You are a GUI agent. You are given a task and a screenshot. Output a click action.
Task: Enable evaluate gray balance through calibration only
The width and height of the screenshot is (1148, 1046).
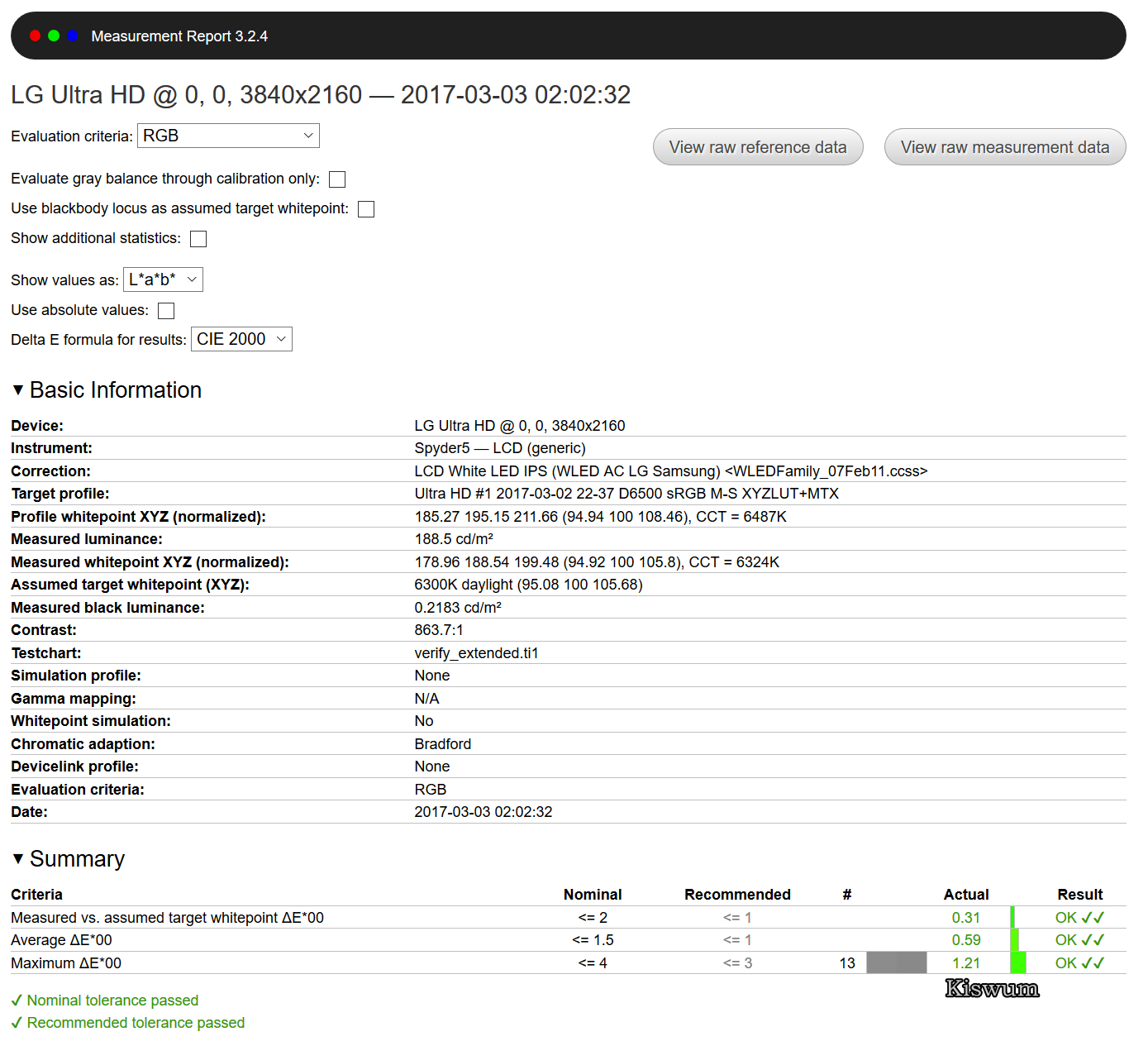click(x=337, y=179)
